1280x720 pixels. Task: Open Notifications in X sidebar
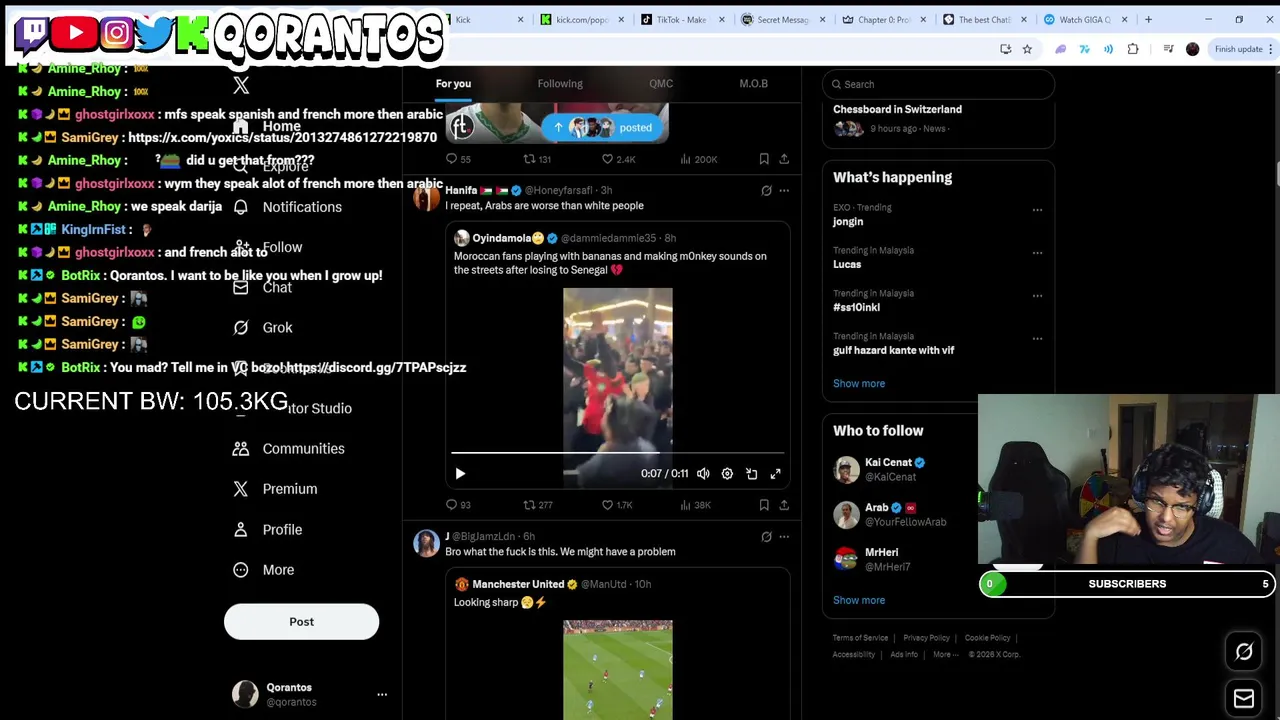(x=288, y=207)
